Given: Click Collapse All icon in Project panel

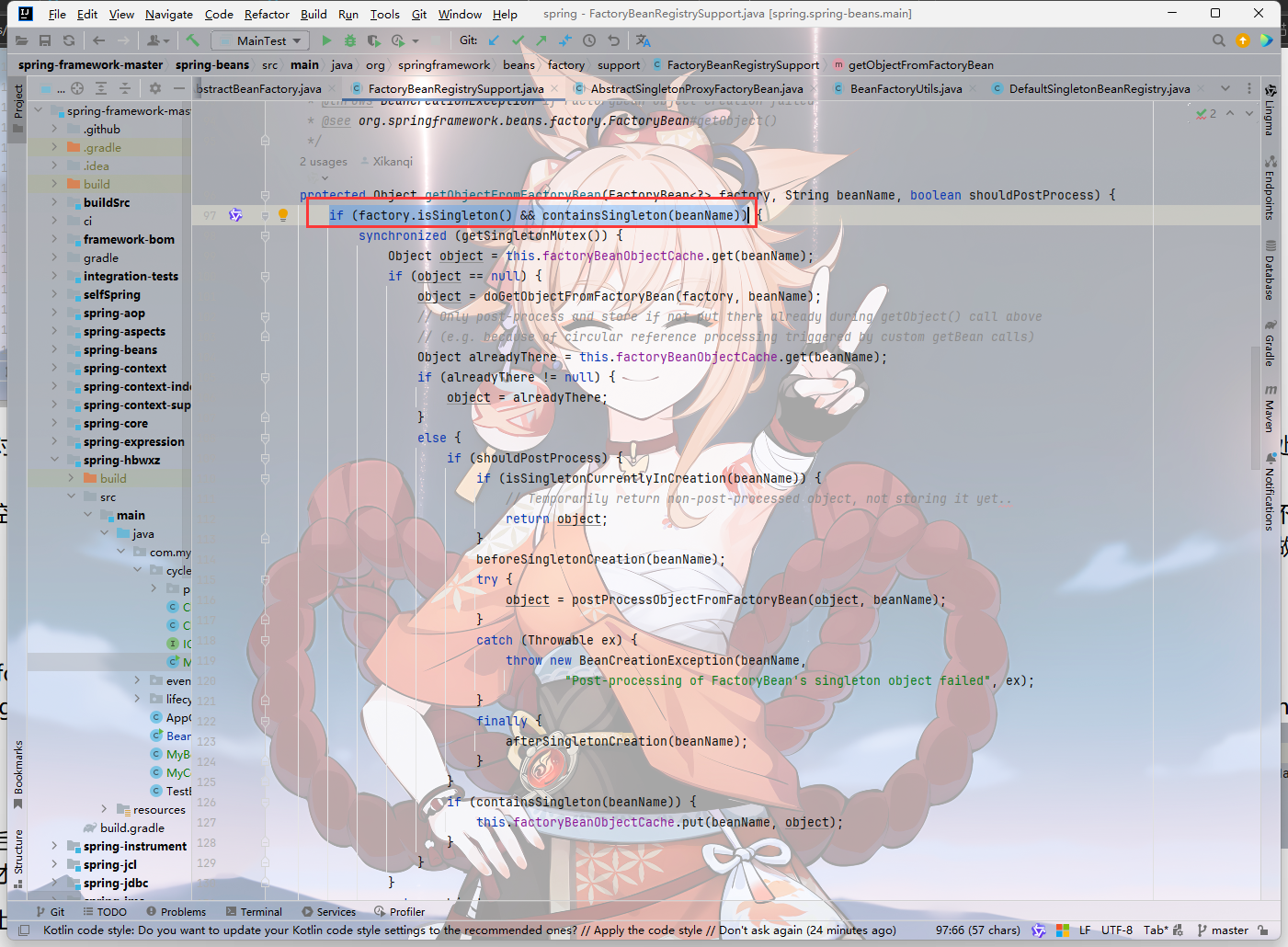Looking at the screenshot, I should coord(125,88).
